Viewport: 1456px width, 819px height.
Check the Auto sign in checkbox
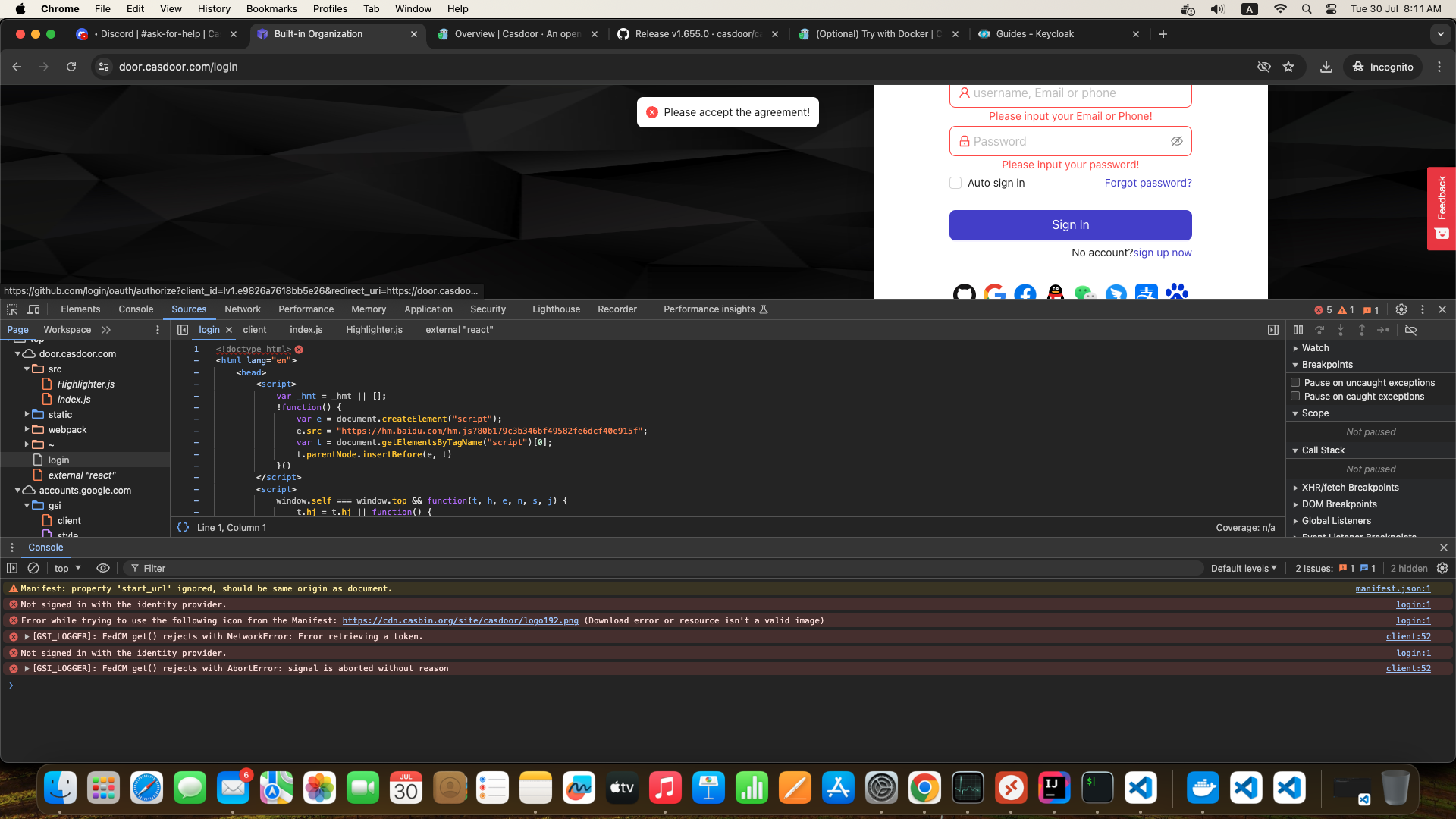click(955, 183)
